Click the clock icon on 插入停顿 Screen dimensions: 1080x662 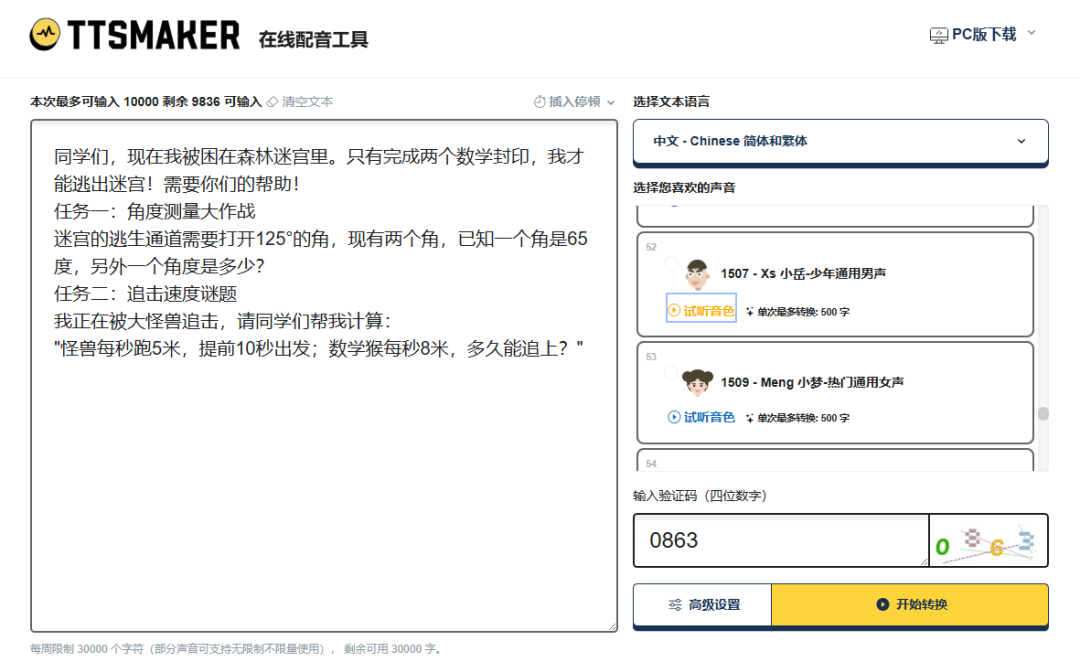tap(538, 101)
